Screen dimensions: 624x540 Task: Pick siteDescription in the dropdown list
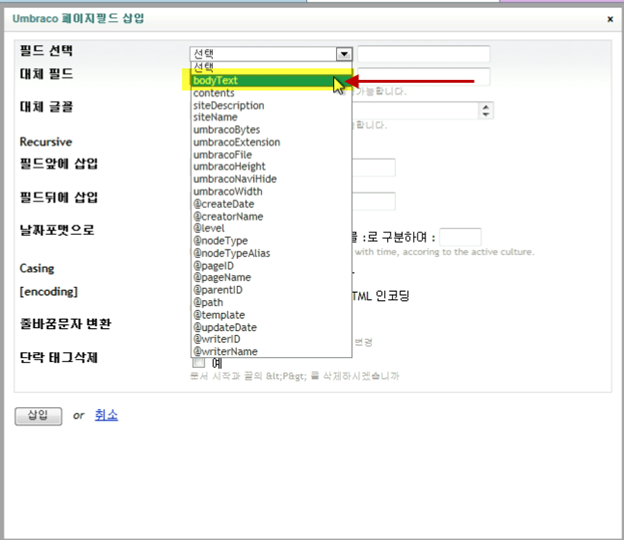tap(271, 105)
